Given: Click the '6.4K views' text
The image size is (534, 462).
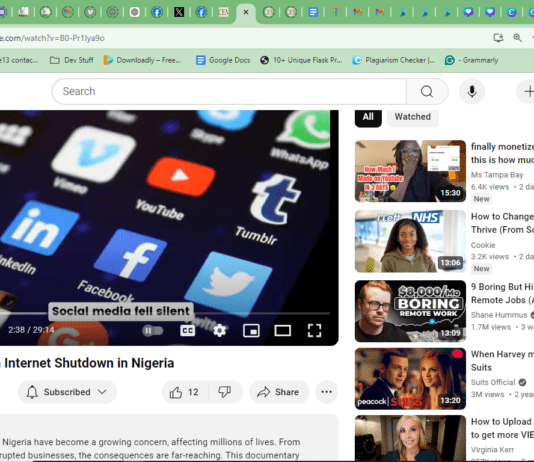Looking at the screenshot, I should [490, 187].
